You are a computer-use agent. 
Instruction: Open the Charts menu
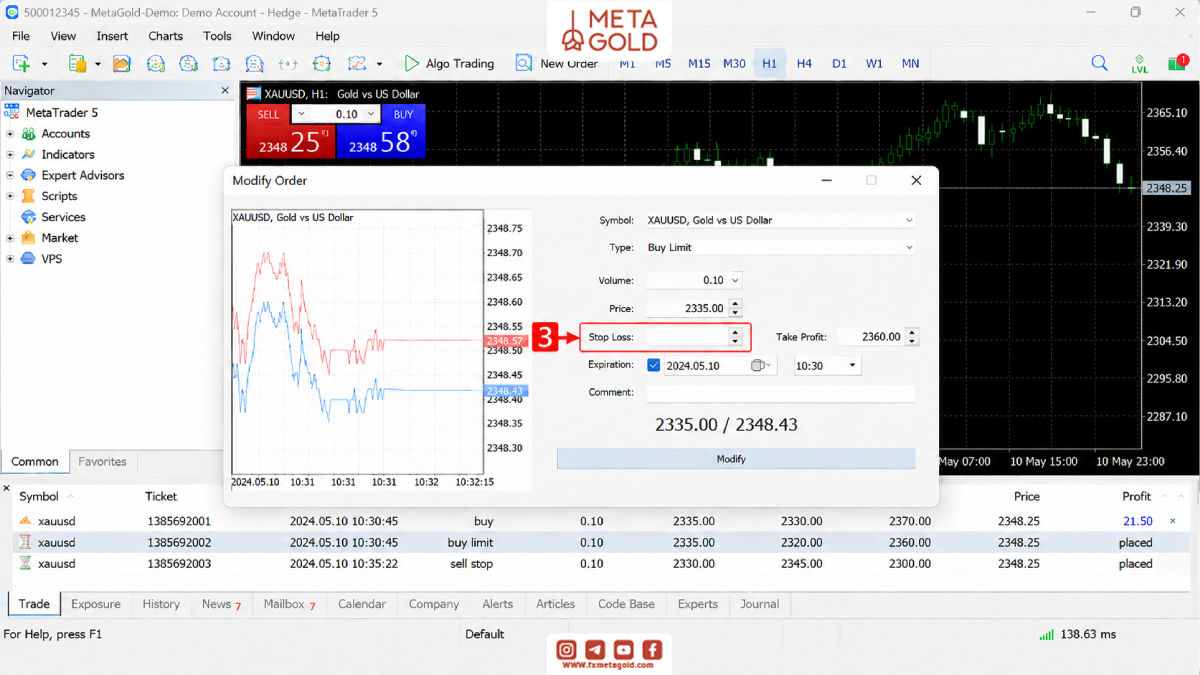click(165, 36)
